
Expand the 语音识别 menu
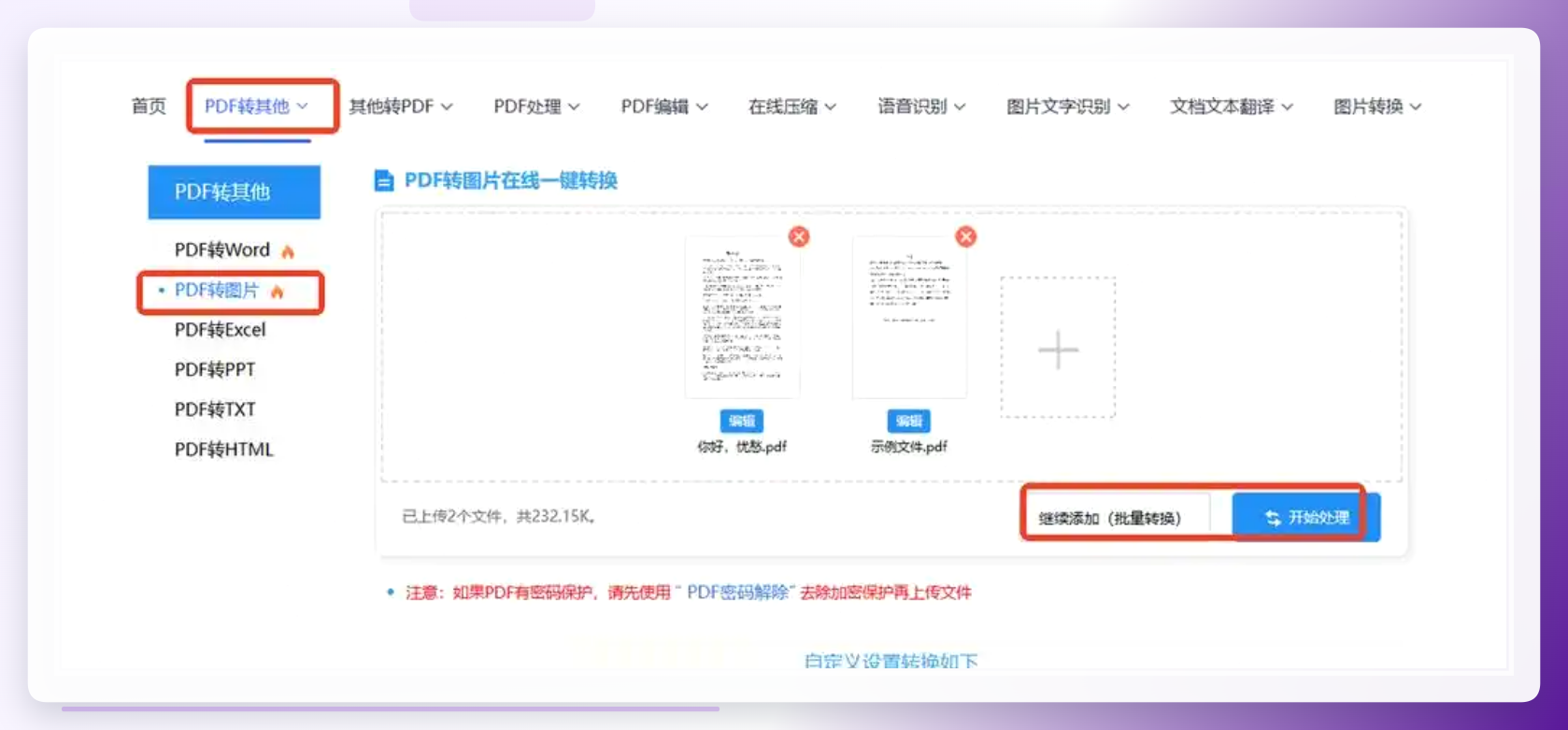click(921, 107)
